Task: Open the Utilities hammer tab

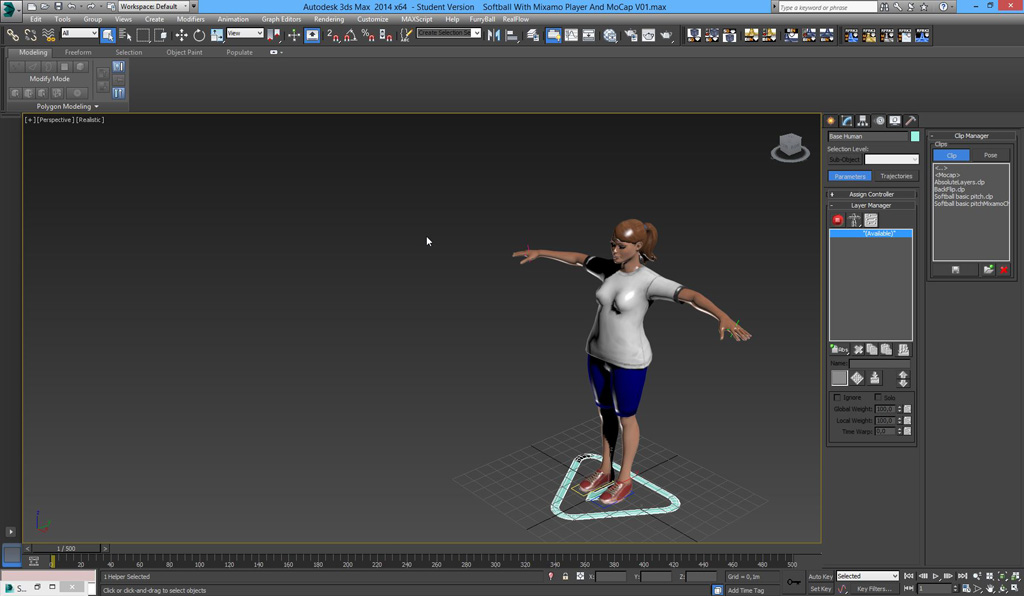Action: click(x=910, y=121)
